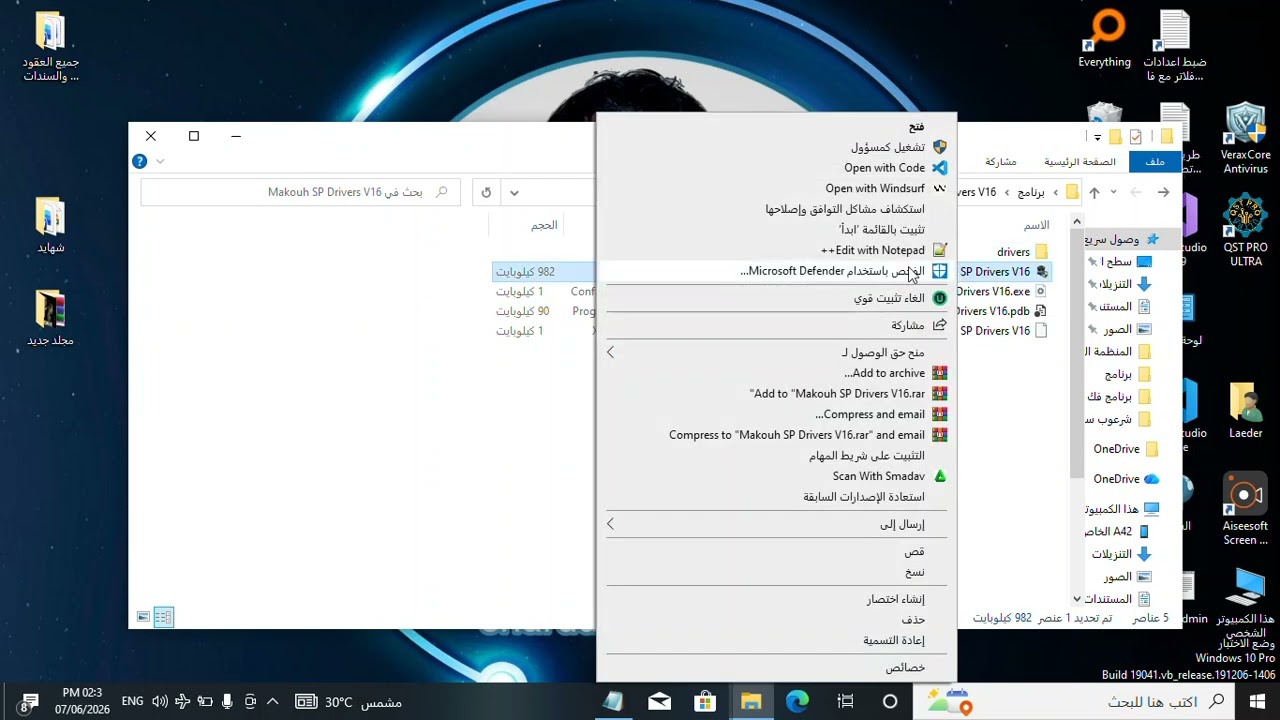Switch to الصفحة الرئيسية ribbon tab
The height and width of the screenshot is (720, 1280).
[x=1080, y=161]
